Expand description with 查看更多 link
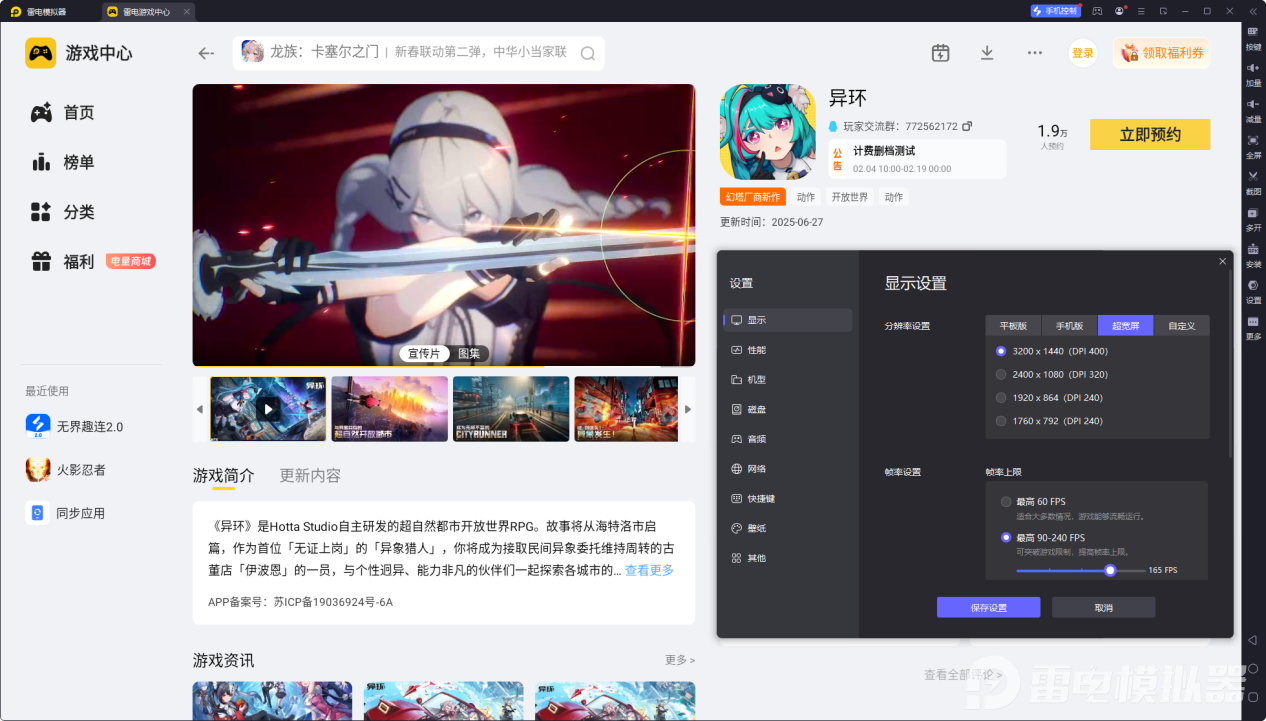 [x=649, y=570]
